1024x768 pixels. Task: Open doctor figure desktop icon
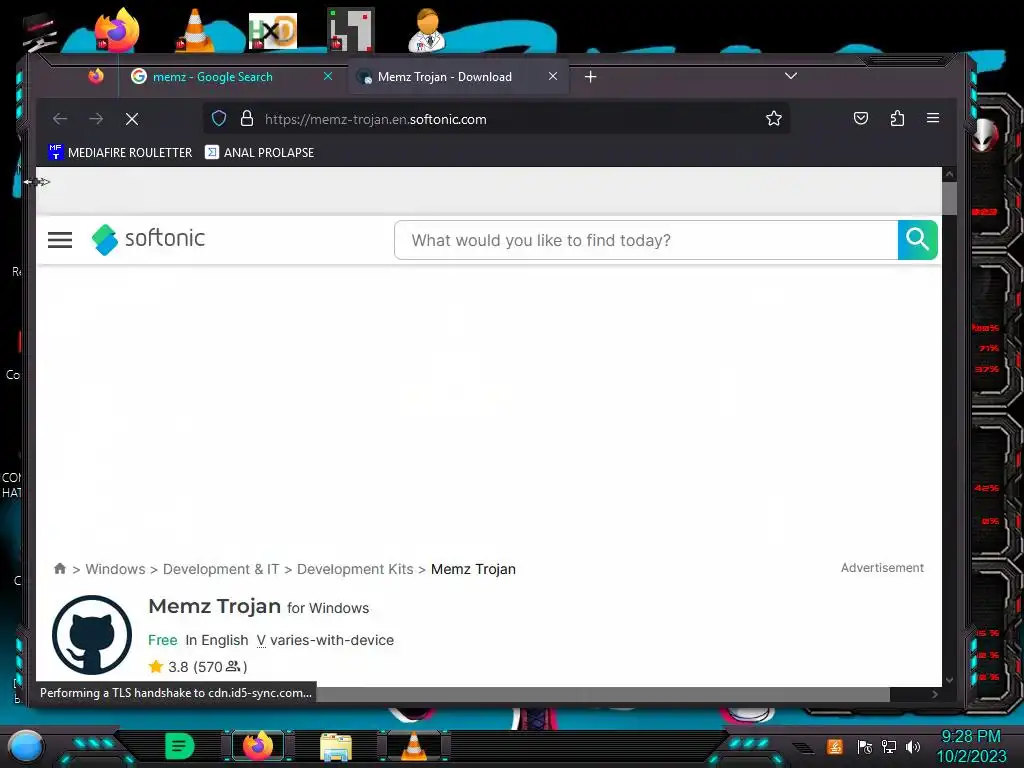427,30
